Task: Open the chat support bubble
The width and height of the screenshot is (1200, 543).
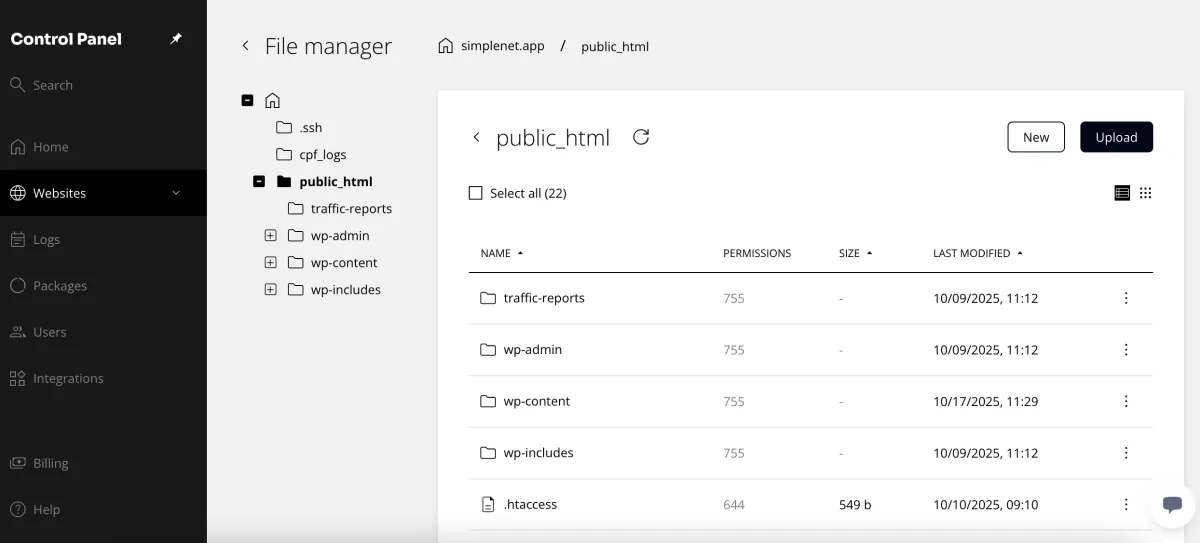Action: pyautogui.click(x=1172, y=505)
